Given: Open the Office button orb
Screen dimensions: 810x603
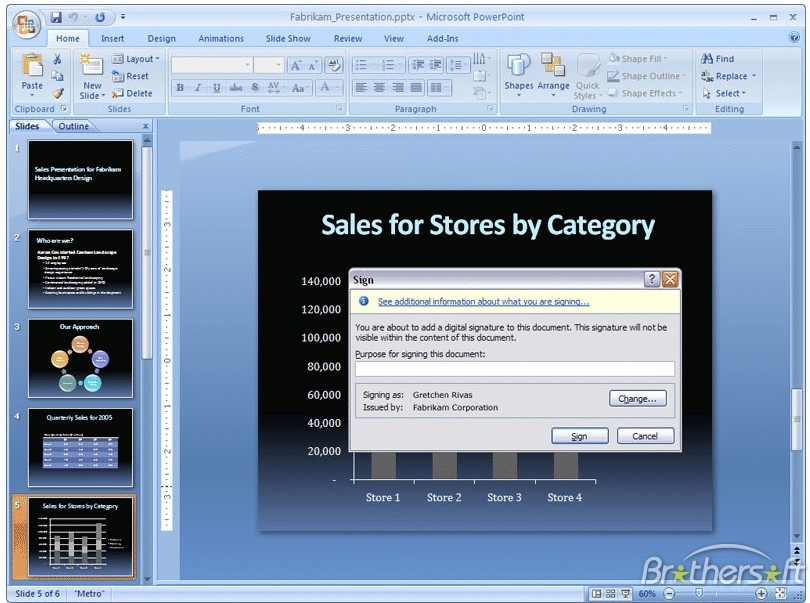Looking at the screenshot, I should (x=26, y=24).
